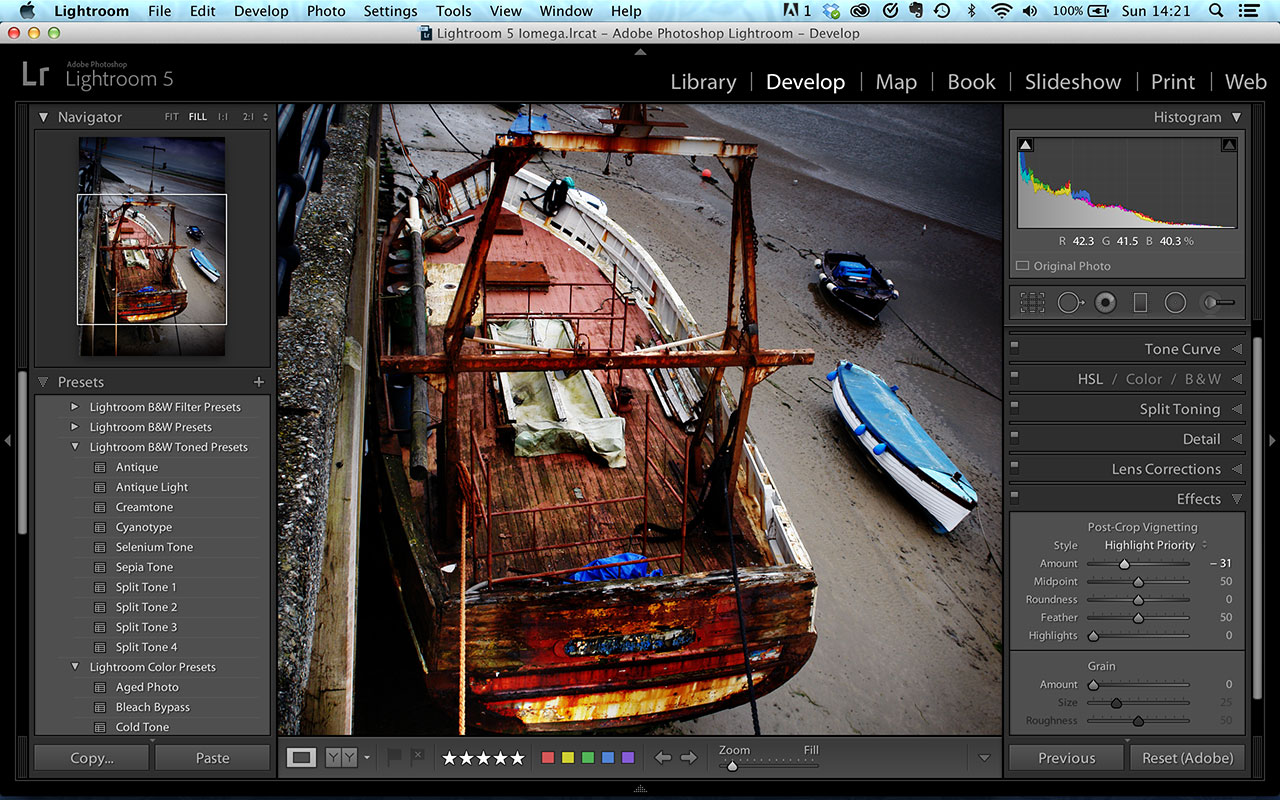Viewport: 1280px width, 800px height.
Task: Switch to Before/After comparison view
Action: point(341,758)
